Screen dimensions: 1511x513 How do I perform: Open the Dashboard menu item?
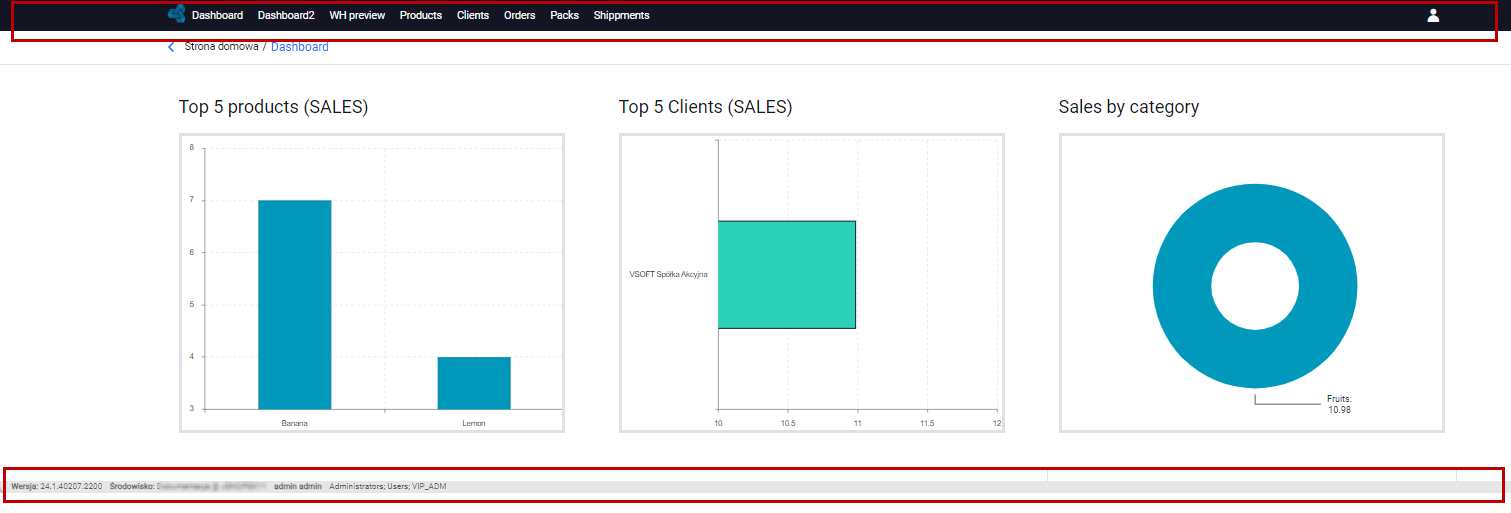[x=217, y=15]
